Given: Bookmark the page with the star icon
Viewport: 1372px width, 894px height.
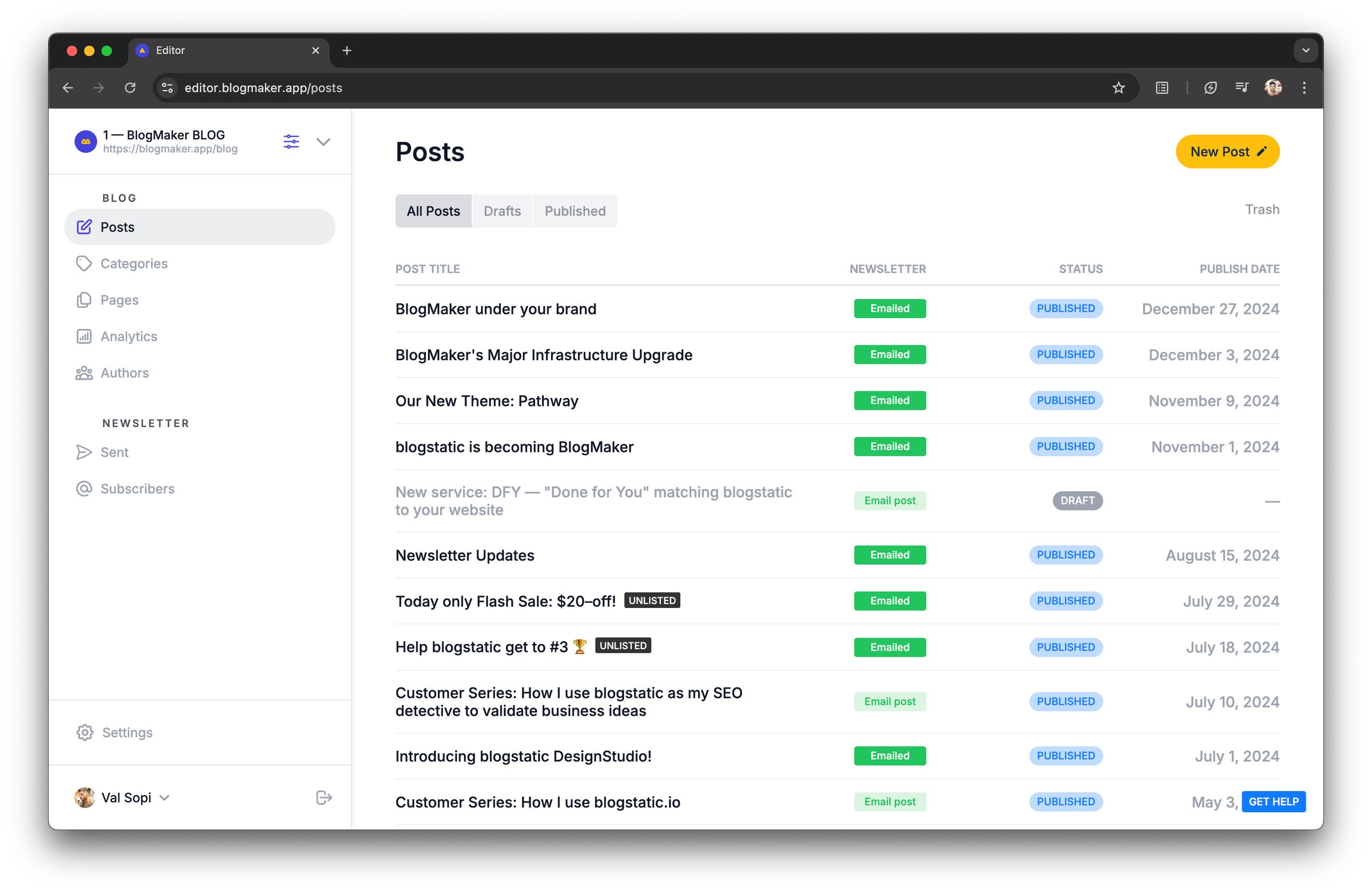Looking at the screenshot, I should (1118, 88).
